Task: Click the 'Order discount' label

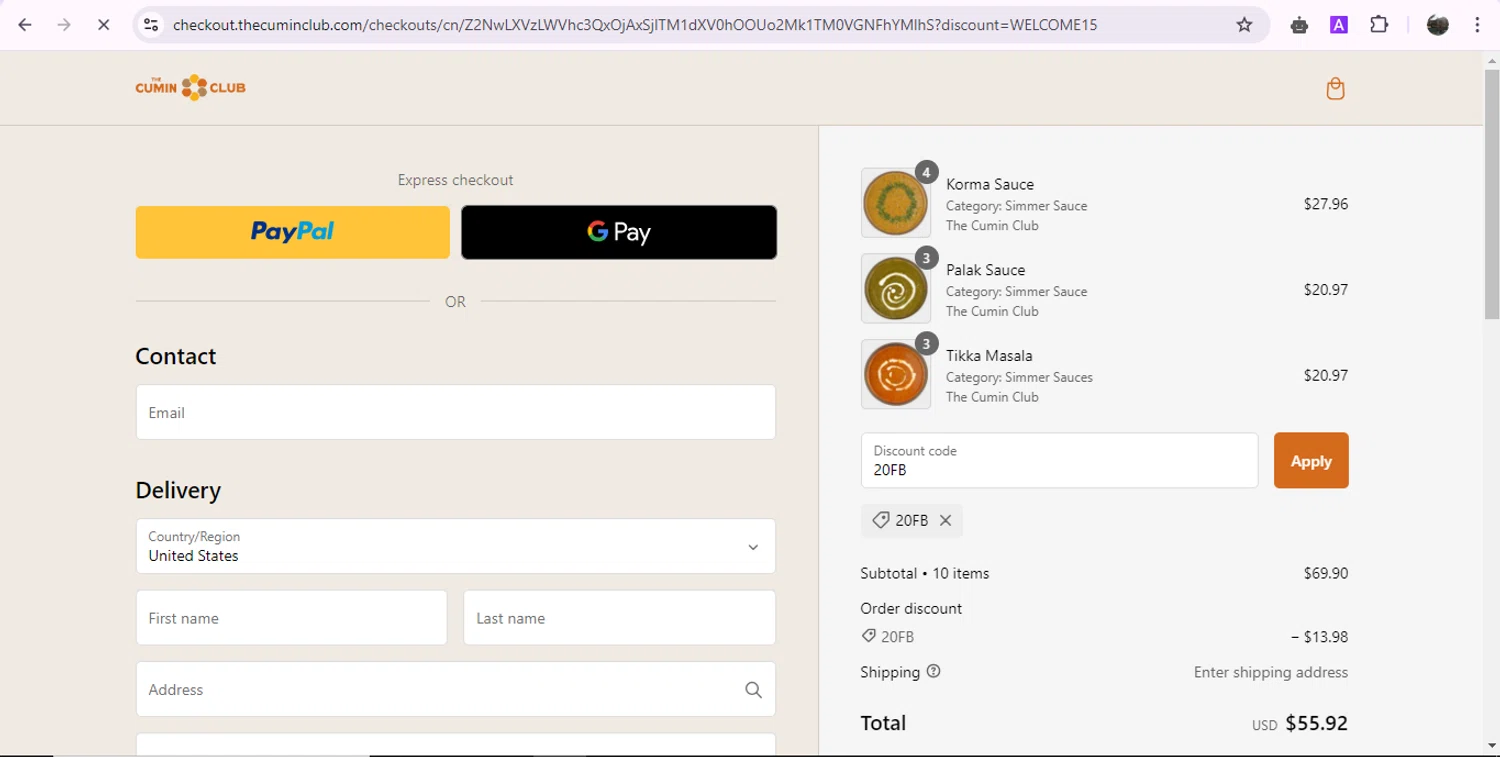Action: (x=911, y=609)
